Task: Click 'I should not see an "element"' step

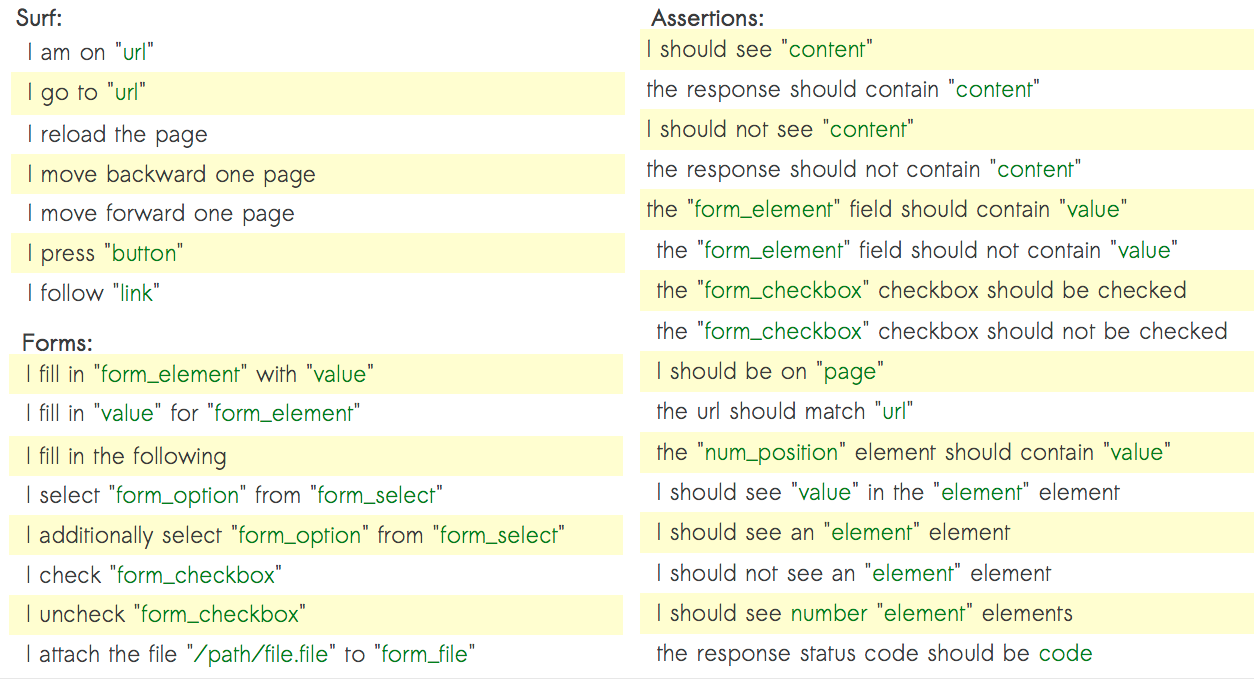Action: coord(853,573)
